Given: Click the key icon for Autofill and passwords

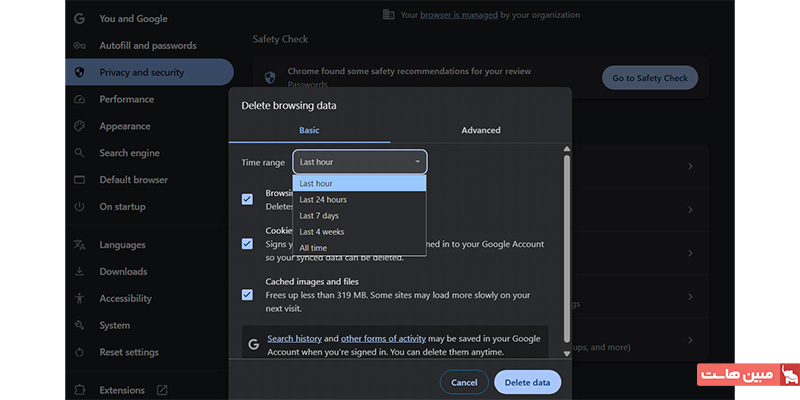Looking at the screenshot, I should [x=79, y=45].
